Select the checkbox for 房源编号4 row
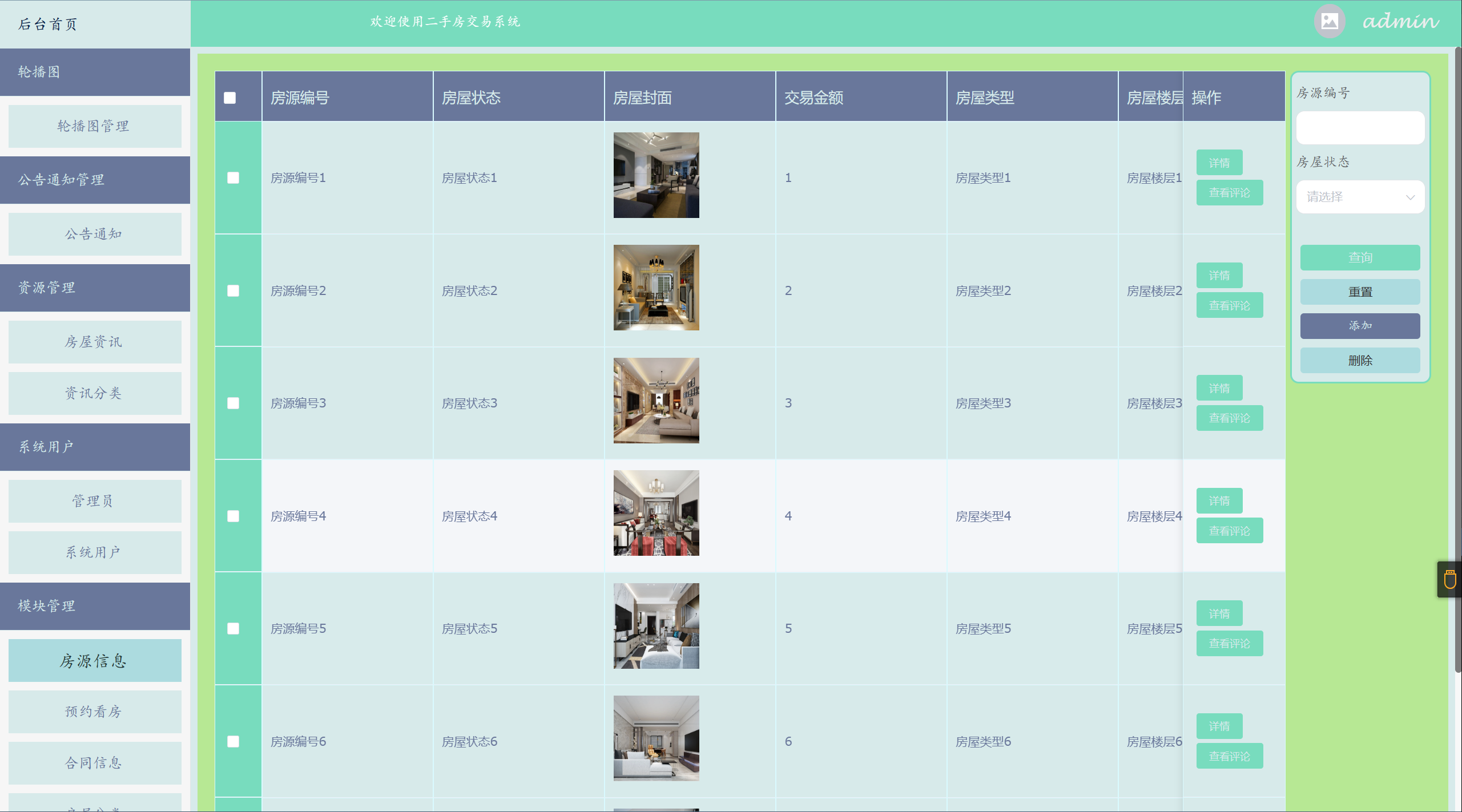1462x812 pixels. coord(233,516)
